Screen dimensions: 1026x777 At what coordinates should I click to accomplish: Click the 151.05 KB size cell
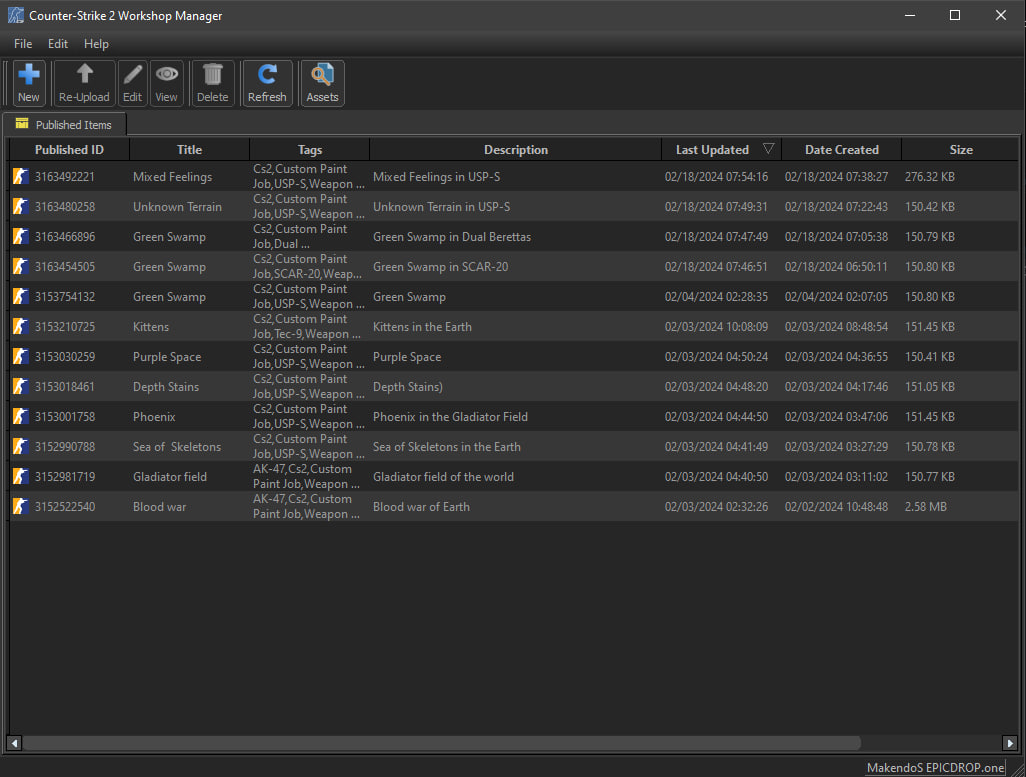point(930,387)
